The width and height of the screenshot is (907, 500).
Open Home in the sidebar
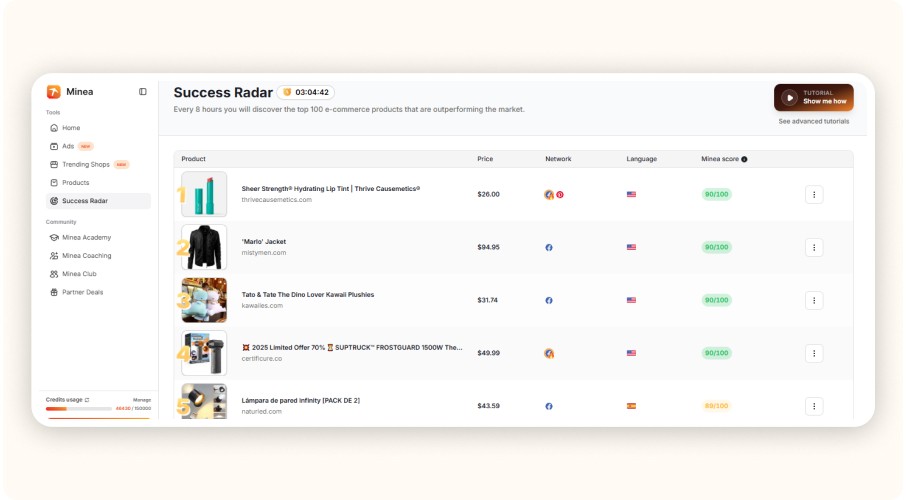(x=71, y=128)
